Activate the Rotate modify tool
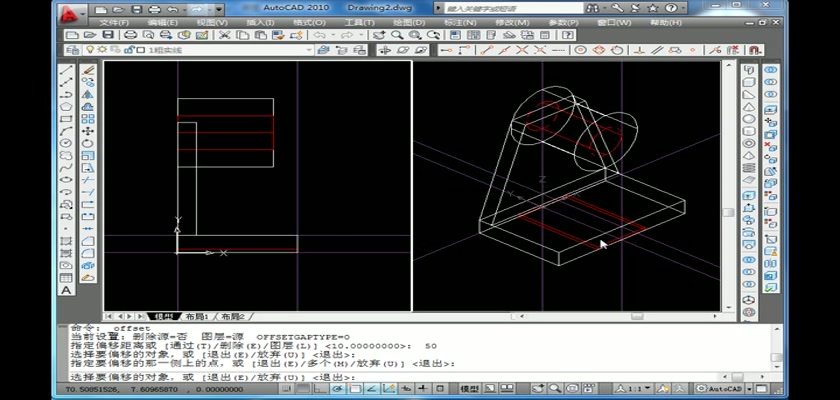The width and height of the screenshot is (840, 400). click(88, 143)
